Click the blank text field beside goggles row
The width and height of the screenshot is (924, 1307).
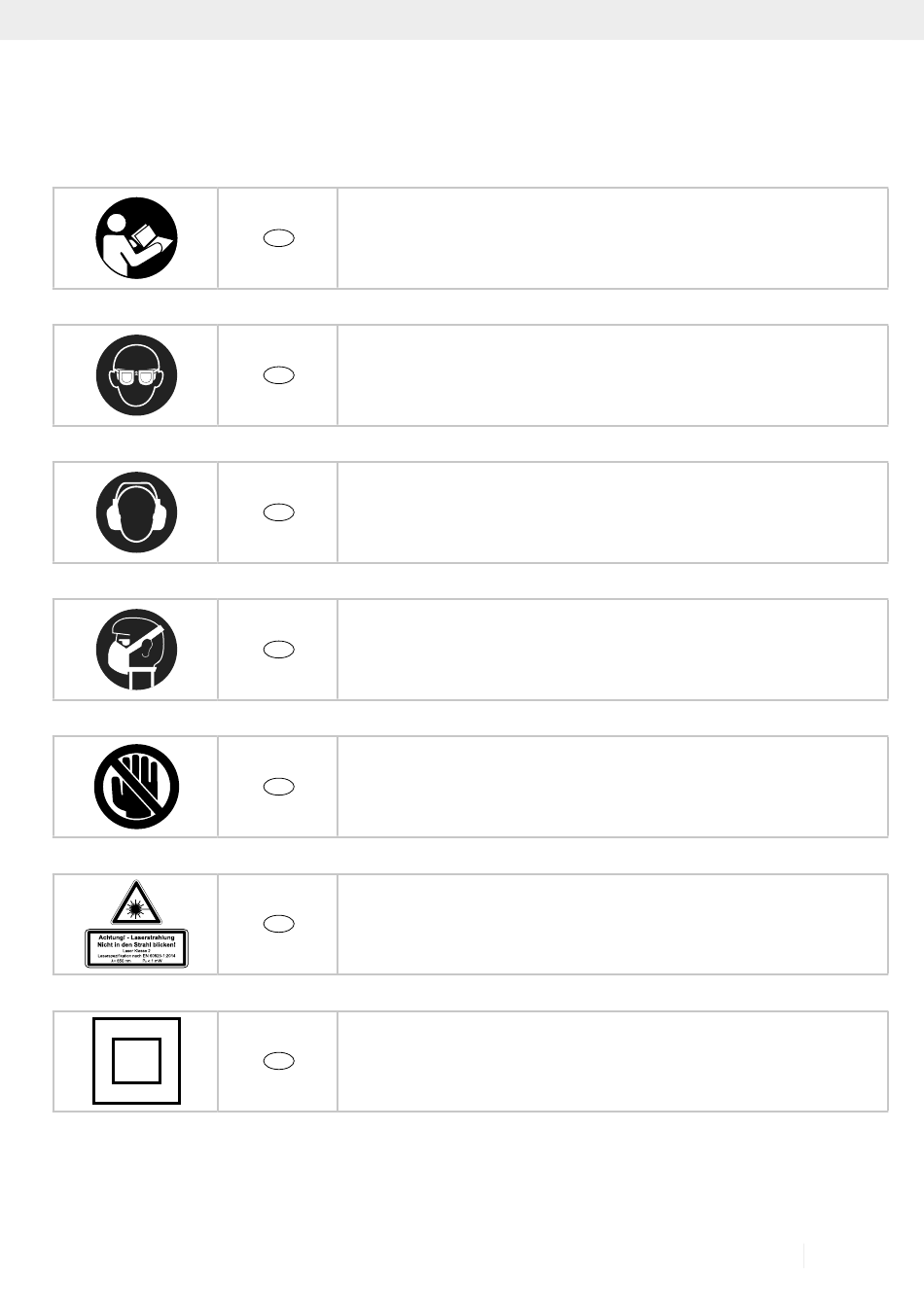pos(613,375)
